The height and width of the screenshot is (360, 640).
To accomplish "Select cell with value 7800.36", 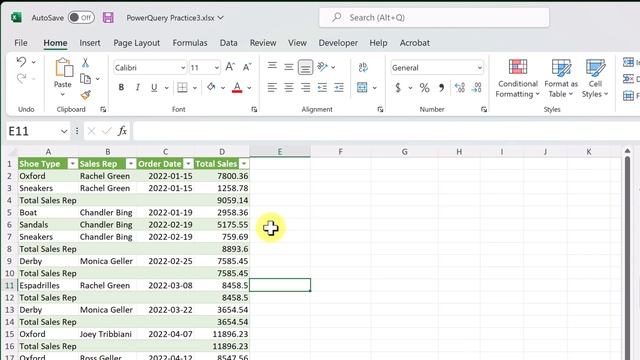I will tap(222, 176).
